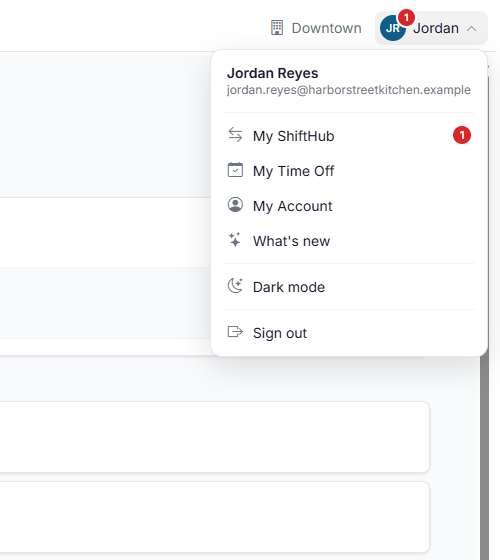Click the JR avatar circle
This screenshot has width=500, height=560.
(x=392, y=28)
